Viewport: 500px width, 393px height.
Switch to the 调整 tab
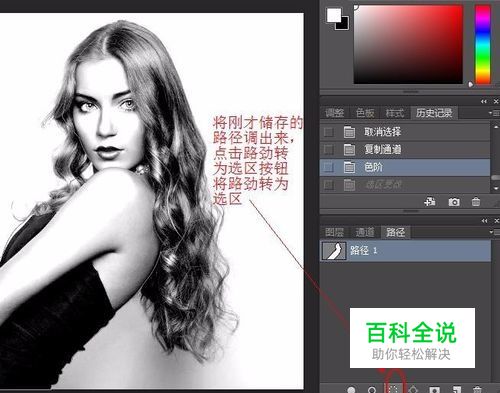[334, 113]
